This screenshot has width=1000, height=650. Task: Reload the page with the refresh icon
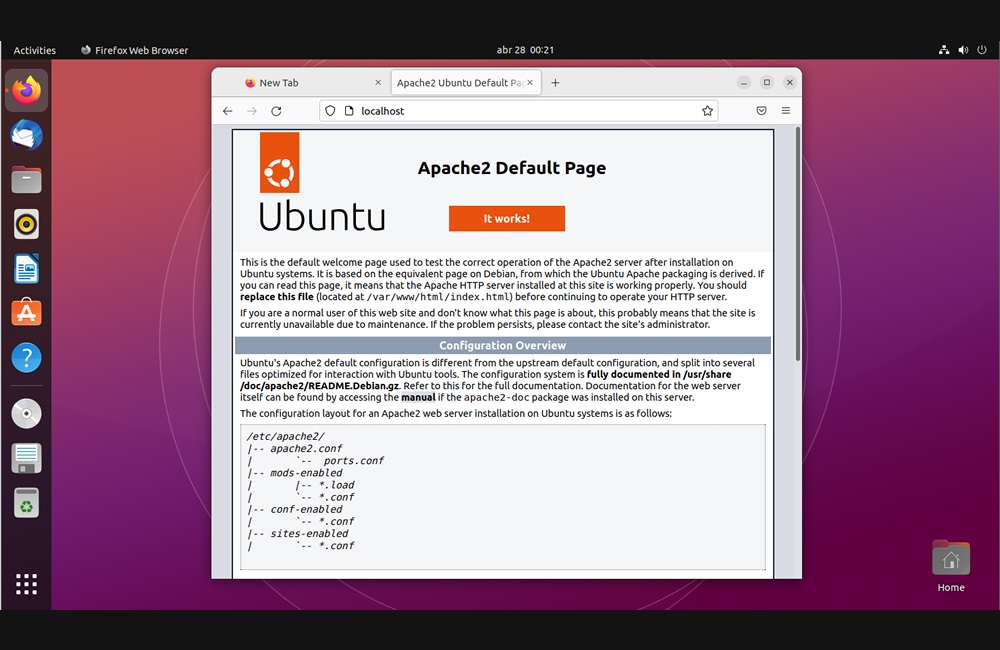click(276, 111)
